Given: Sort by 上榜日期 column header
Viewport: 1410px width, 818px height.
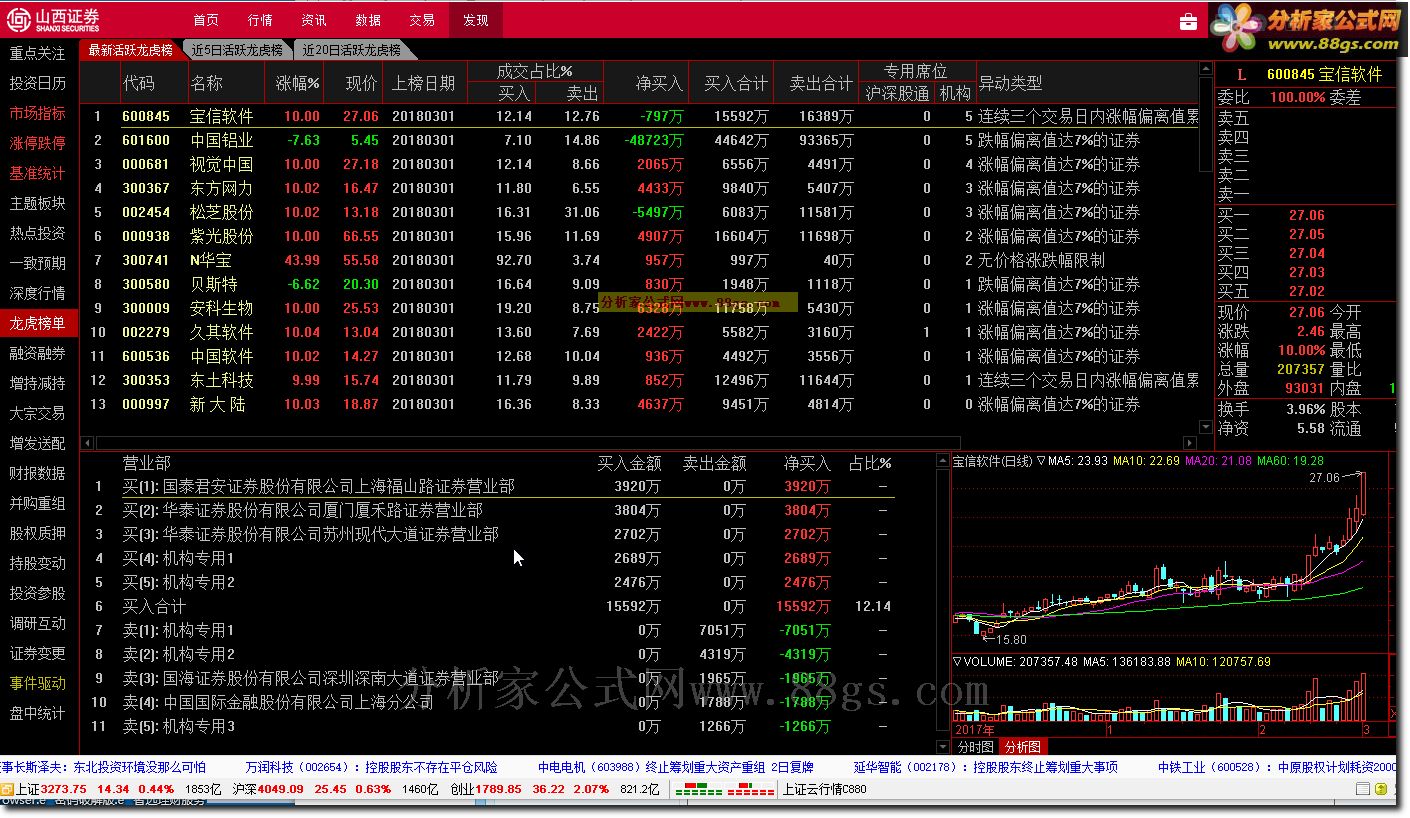Looking at the screenshot, I should coord(424,84).
